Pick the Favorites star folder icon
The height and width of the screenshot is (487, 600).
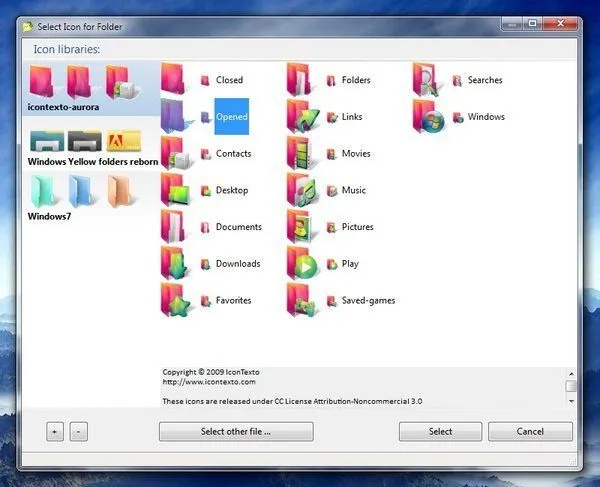(175, 300)
